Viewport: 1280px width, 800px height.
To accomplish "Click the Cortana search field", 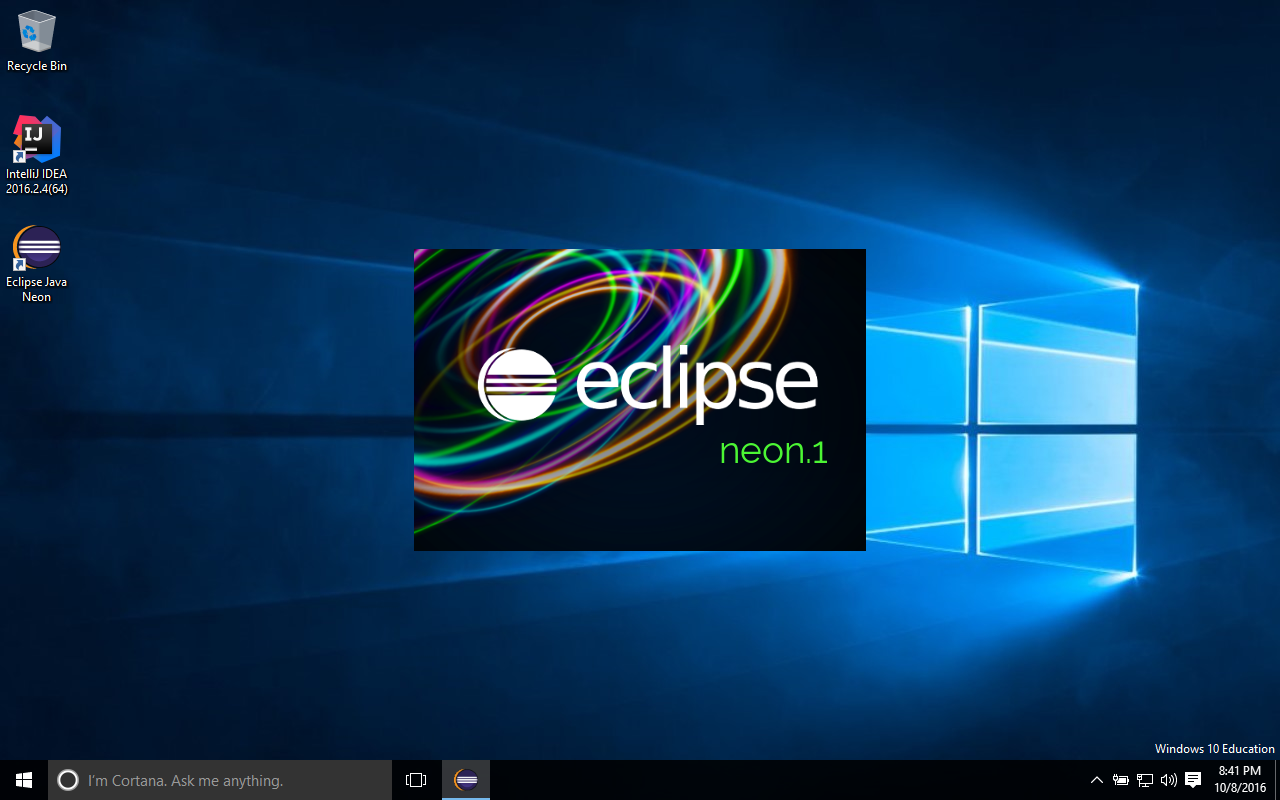I will 220,779.
